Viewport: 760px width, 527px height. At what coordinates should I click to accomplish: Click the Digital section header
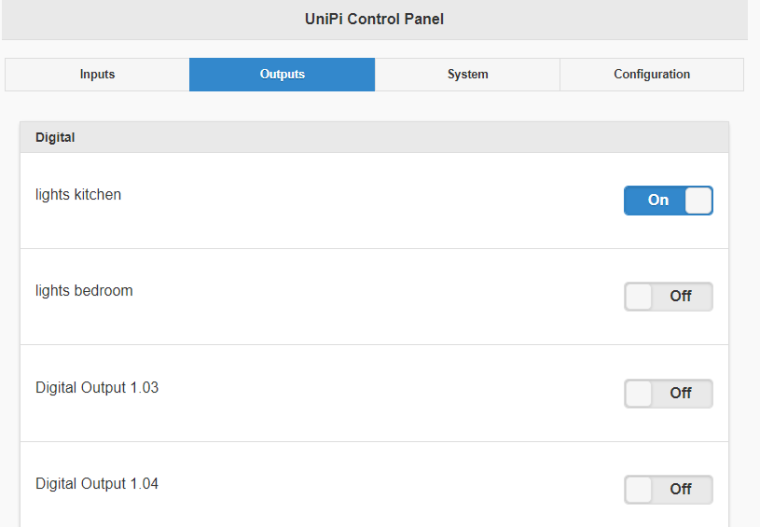coord(55,138)
